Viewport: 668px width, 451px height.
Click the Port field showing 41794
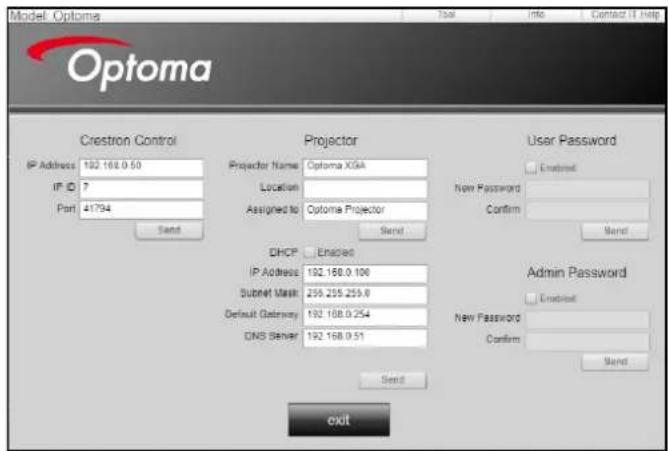point(141,210)
